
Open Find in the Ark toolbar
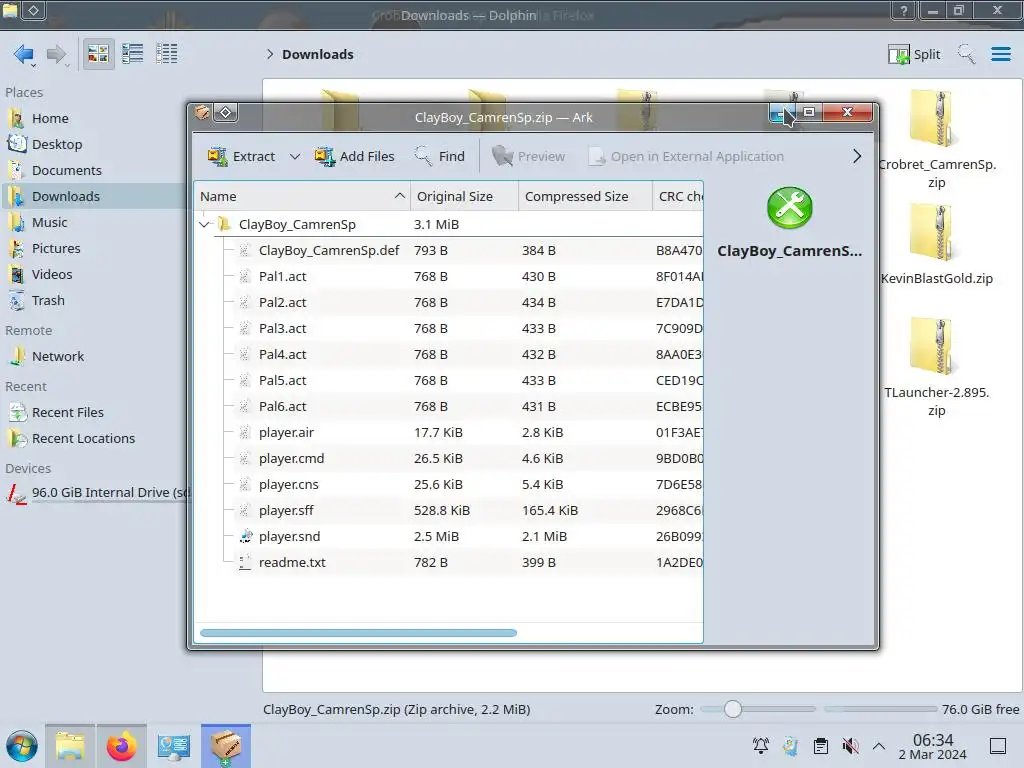[x=440, y=157]
